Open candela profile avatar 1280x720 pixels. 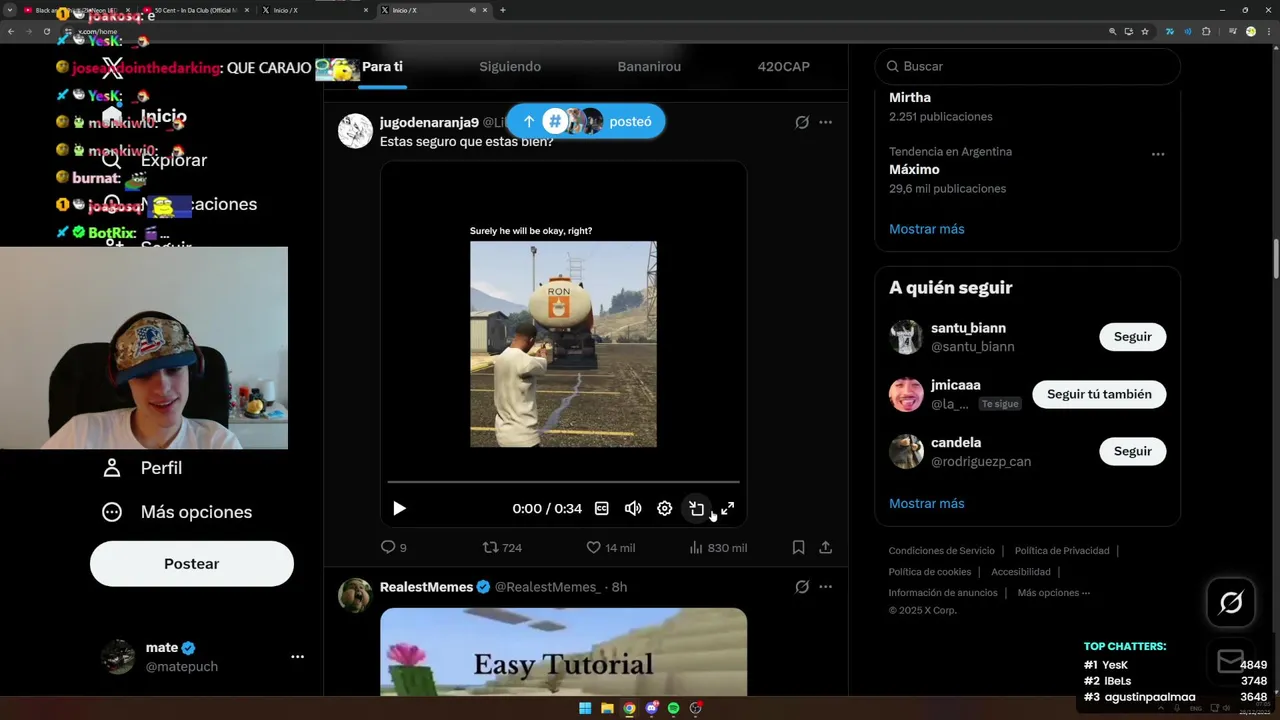(x=906, y=451)
